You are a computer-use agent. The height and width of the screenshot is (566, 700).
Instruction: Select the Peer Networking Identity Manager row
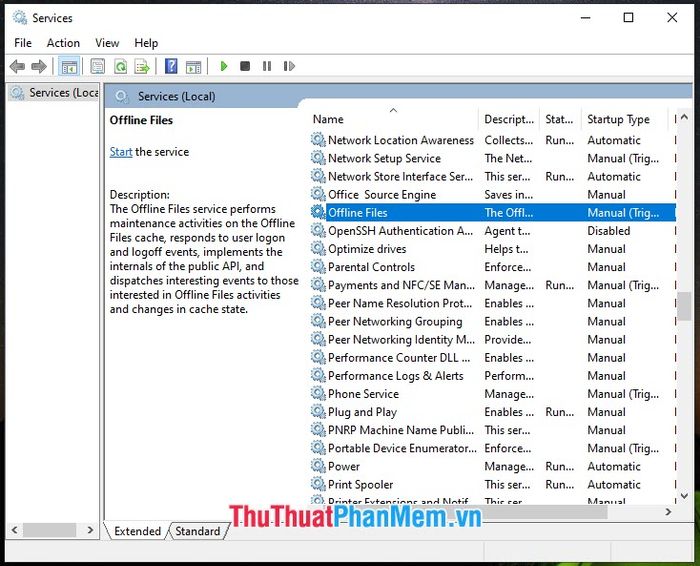pyautogui.click(x=493, y=340)
